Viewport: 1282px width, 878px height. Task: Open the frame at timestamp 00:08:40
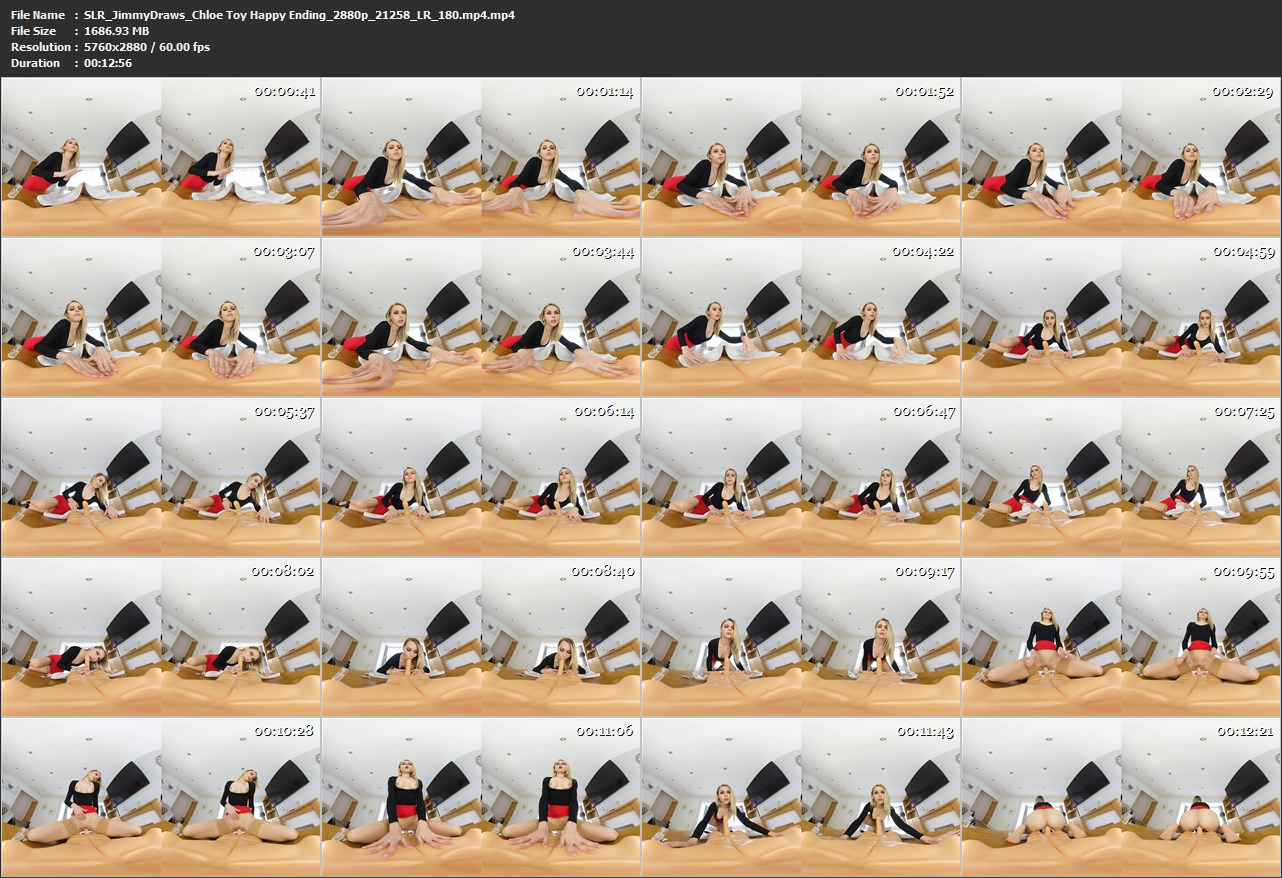481,637
